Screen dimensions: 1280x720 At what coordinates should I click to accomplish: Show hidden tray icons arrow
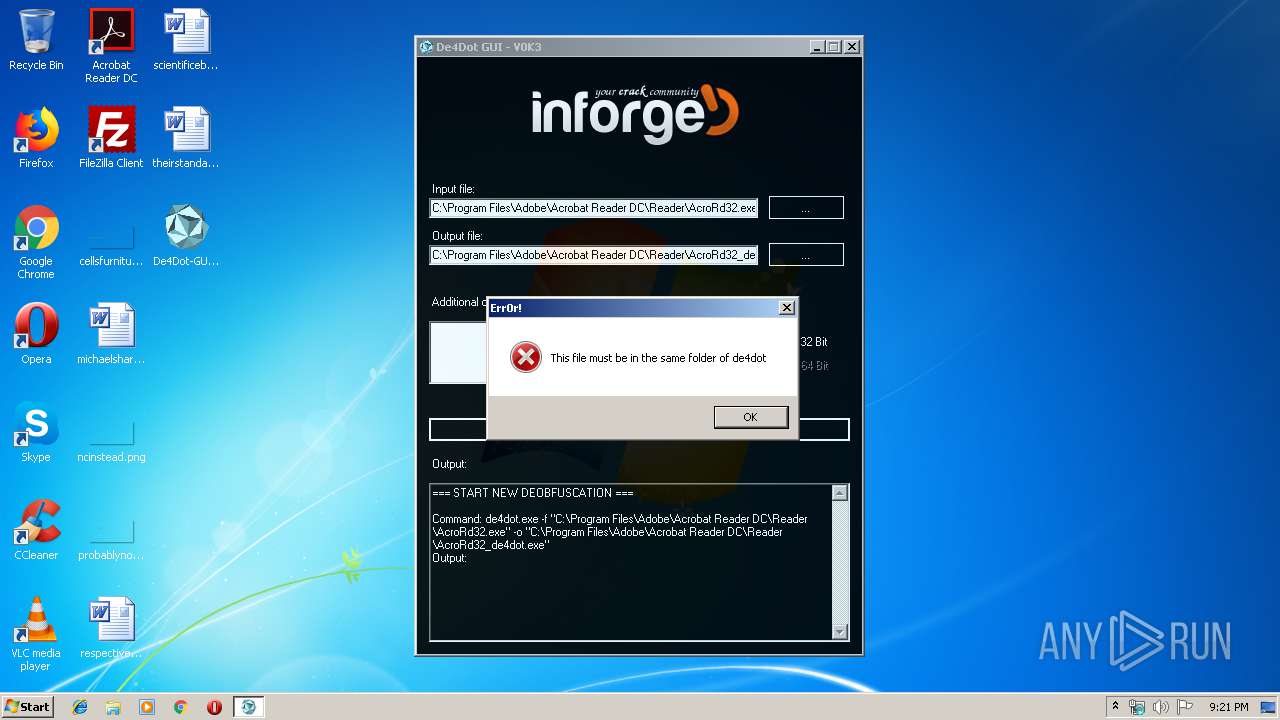click(1115, 707)
